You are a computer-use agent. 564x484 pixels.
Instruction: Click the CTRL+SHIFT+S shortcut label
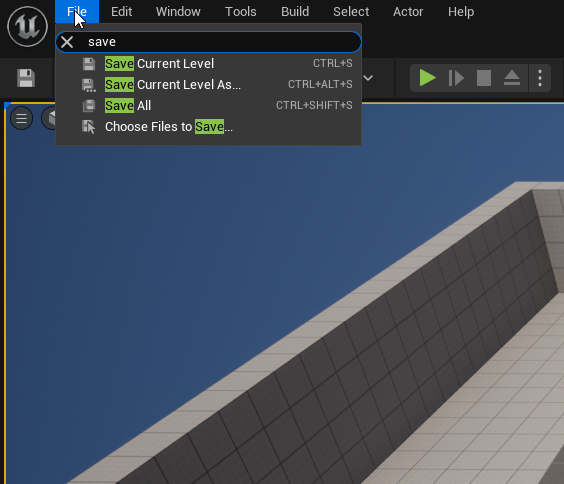coord(314,105)
